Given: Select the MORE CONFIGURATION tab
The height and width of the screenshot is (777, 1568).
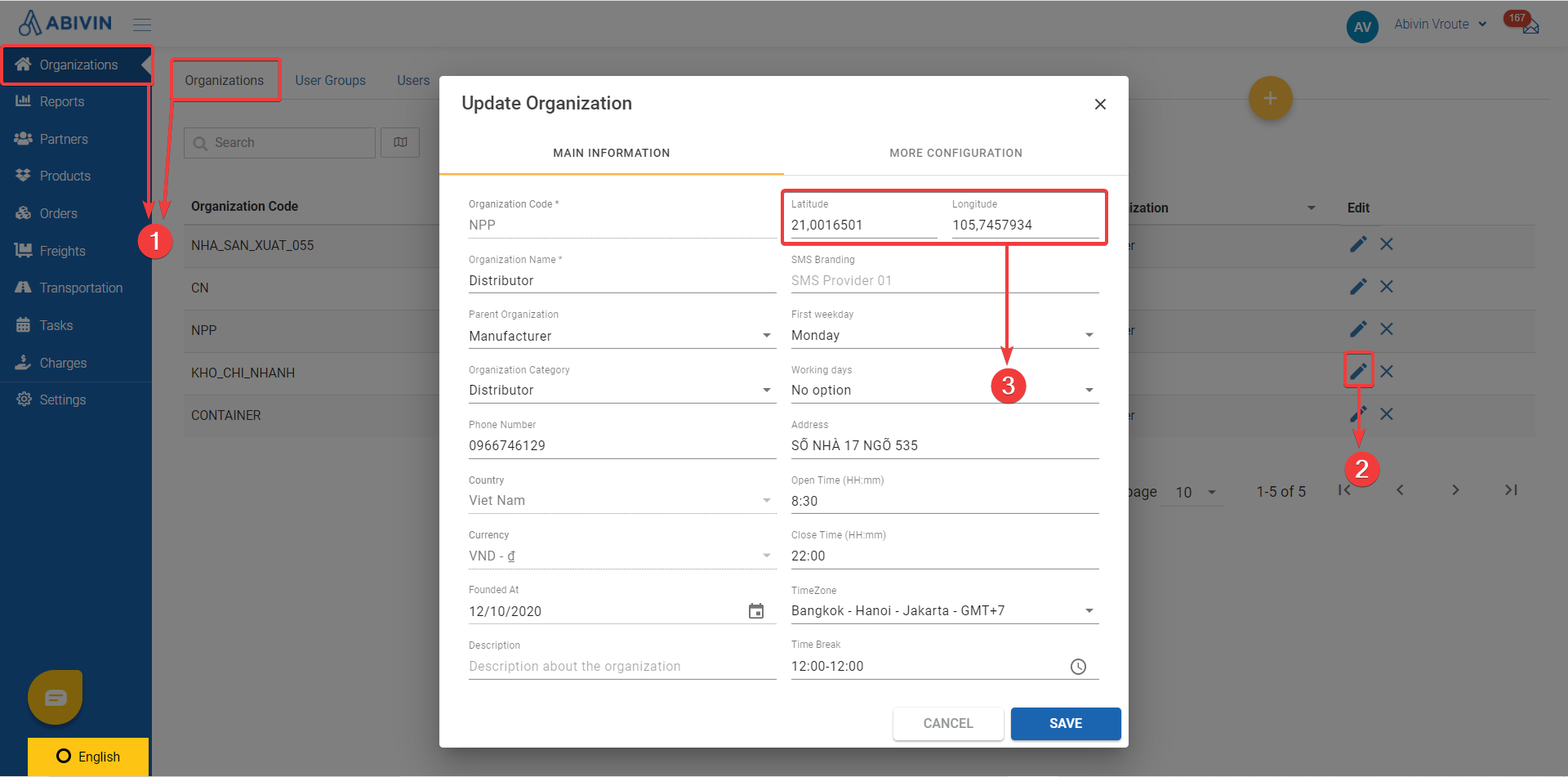Looking at the screenshot, I should (x=955, y=153).
